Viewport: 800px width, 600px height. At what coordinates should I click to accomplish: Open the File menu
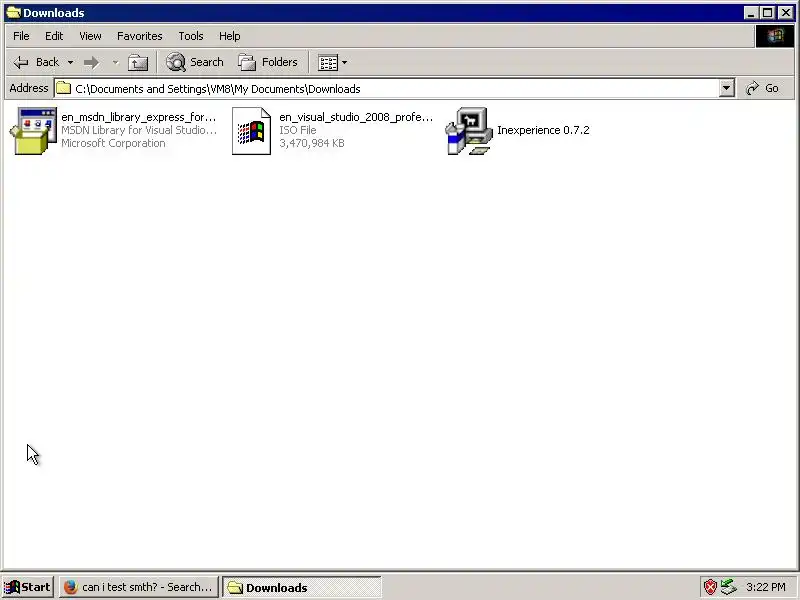pos(21,36)
